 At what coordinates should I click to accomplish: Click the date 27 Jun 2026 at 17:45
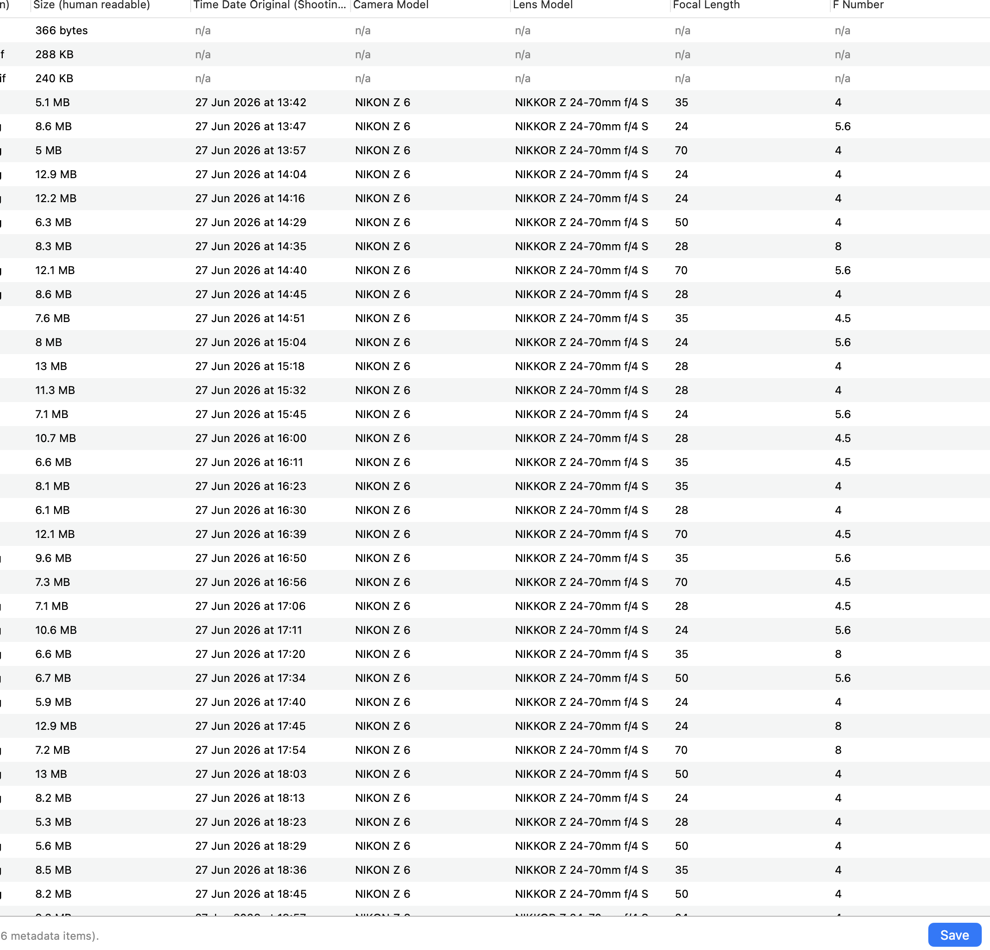[250, 726]
